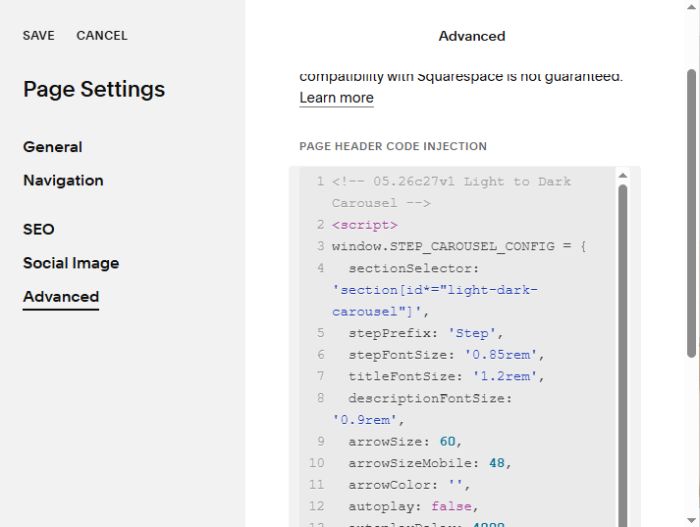This screenshot has height=527, width=700.
Task: Open the Learn more link
Action: [x=336, y=98]
